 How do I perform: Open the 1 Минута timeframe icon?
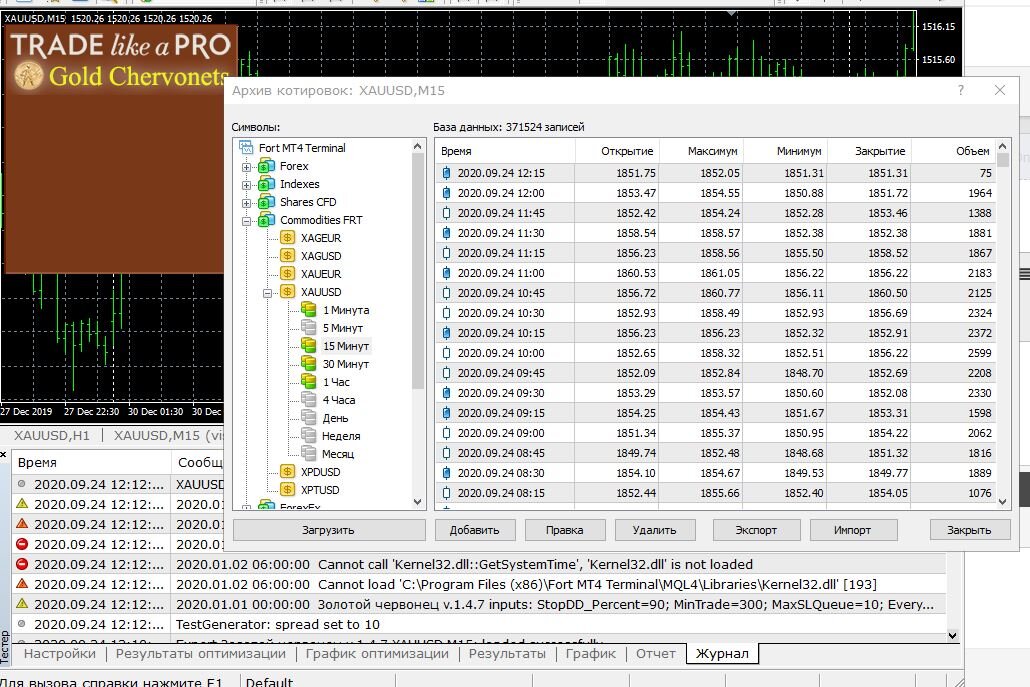pyautogui.click(x=309, y=309)
